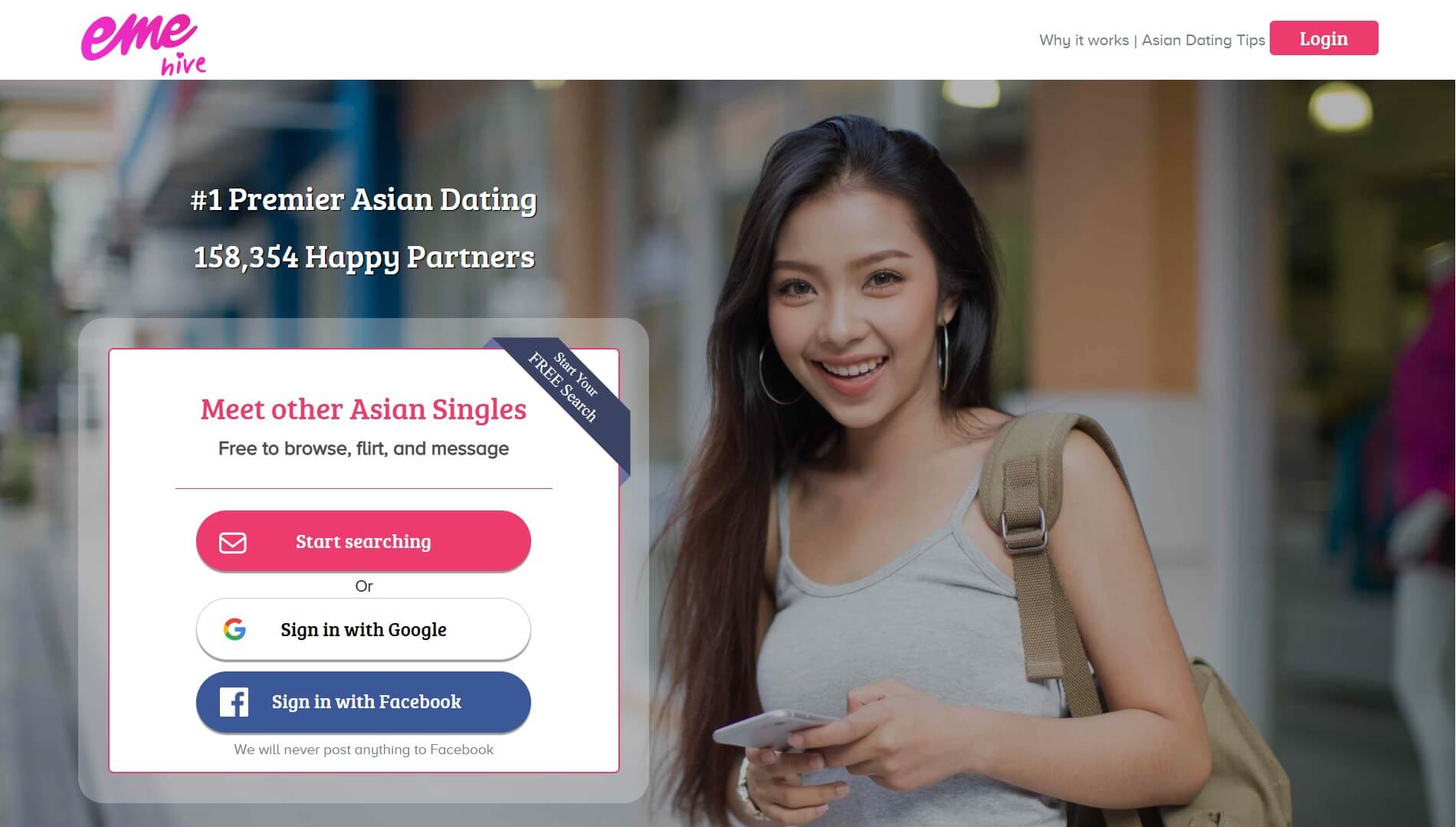Click the 158,354 Happy Partners text

tap(364, 258)
